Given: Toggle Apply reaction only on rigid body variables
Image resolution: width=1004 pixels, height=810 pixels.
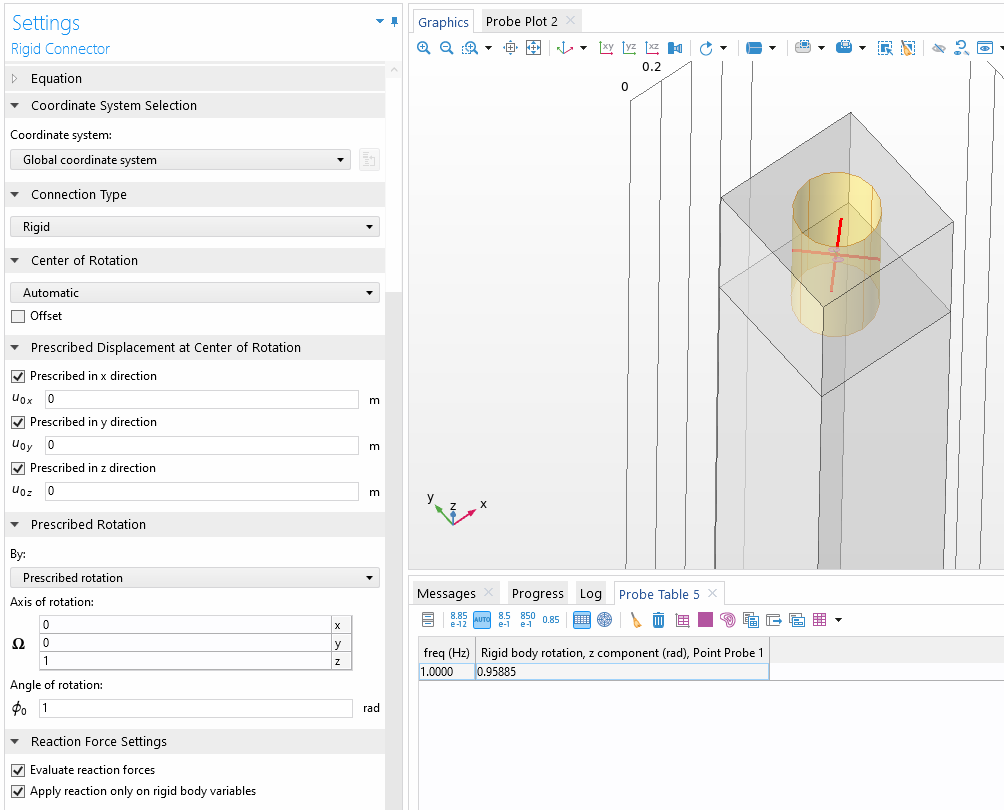Looking at the screenshot, I should (18, 791).
